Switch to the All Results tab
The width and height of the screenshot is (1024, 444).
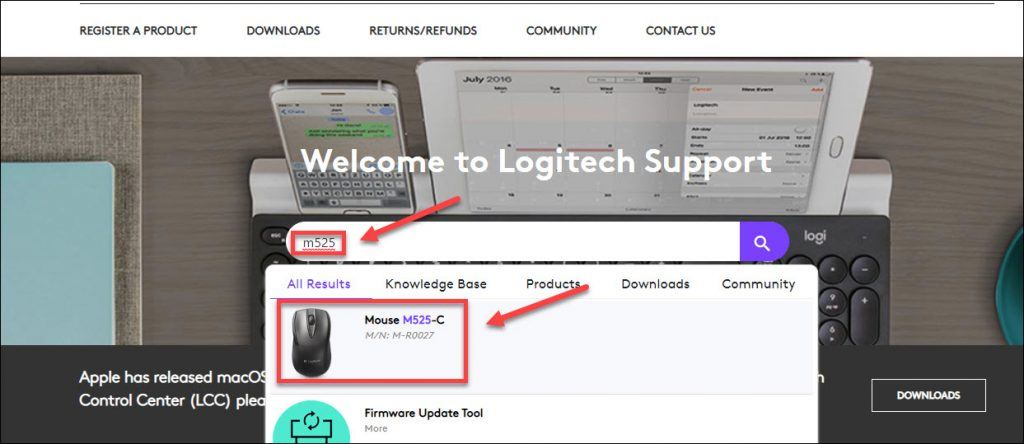319,284
